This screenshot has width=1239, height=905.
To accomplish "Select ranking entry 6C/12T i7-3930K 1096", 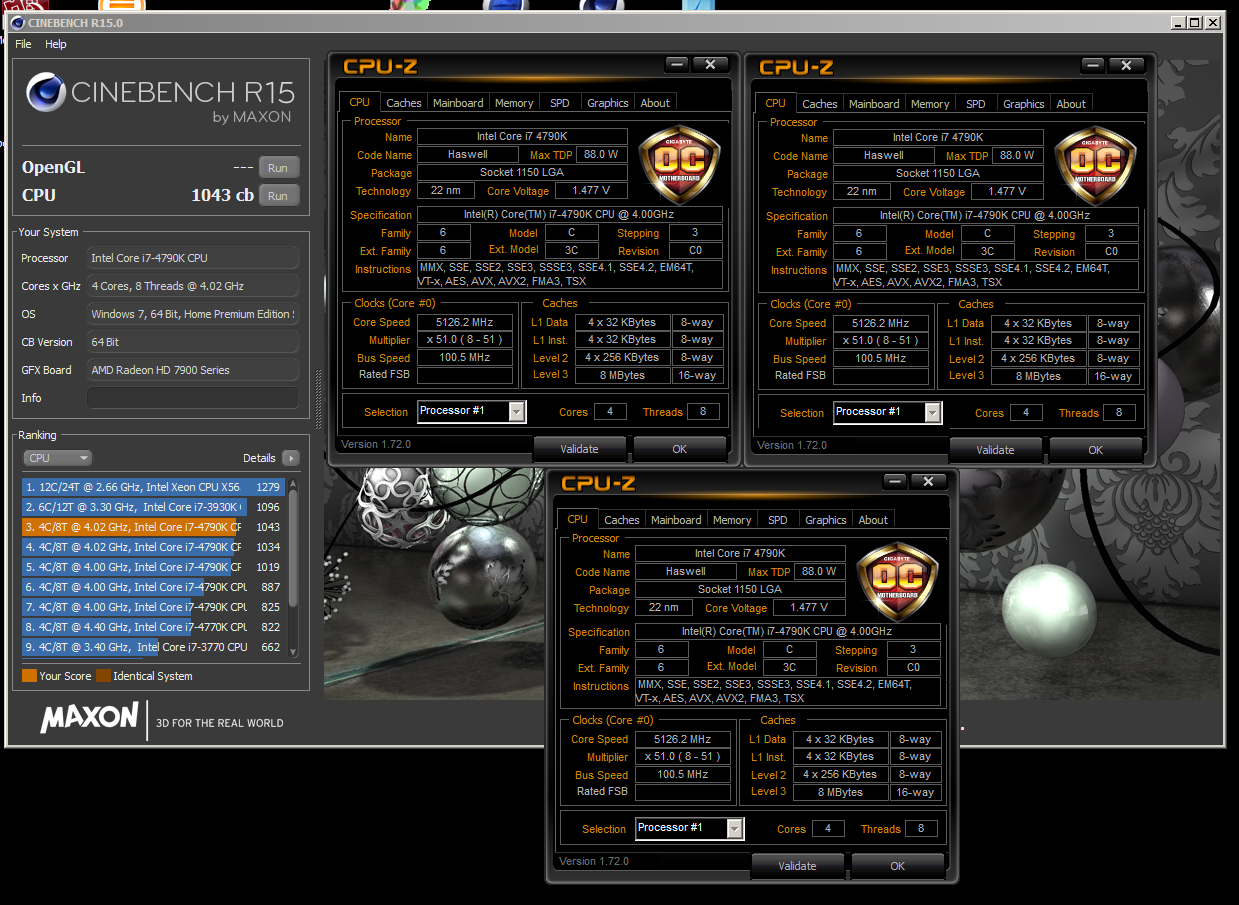I will pyautogui.click(x=154, y=507).
